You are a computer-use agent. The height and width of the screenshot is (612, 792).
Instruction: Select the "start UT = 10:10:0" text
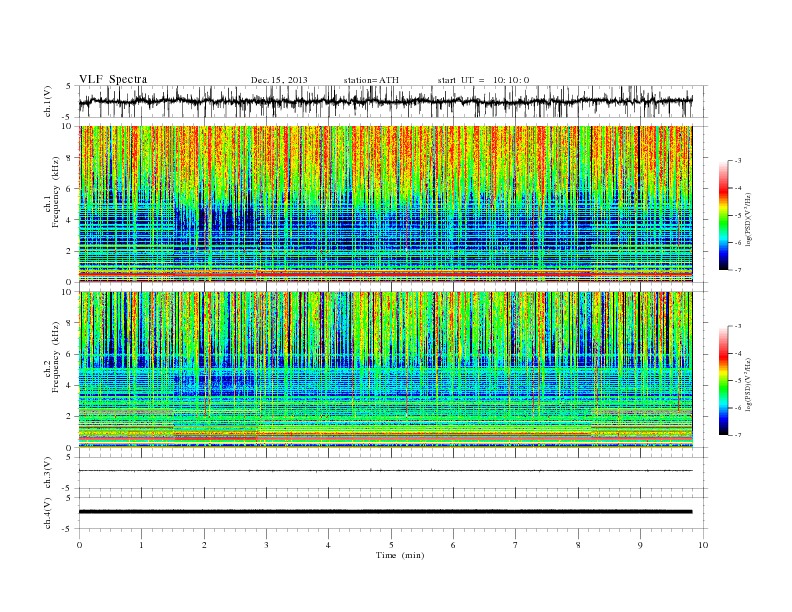pyautogui.click(x=483, y=80)
